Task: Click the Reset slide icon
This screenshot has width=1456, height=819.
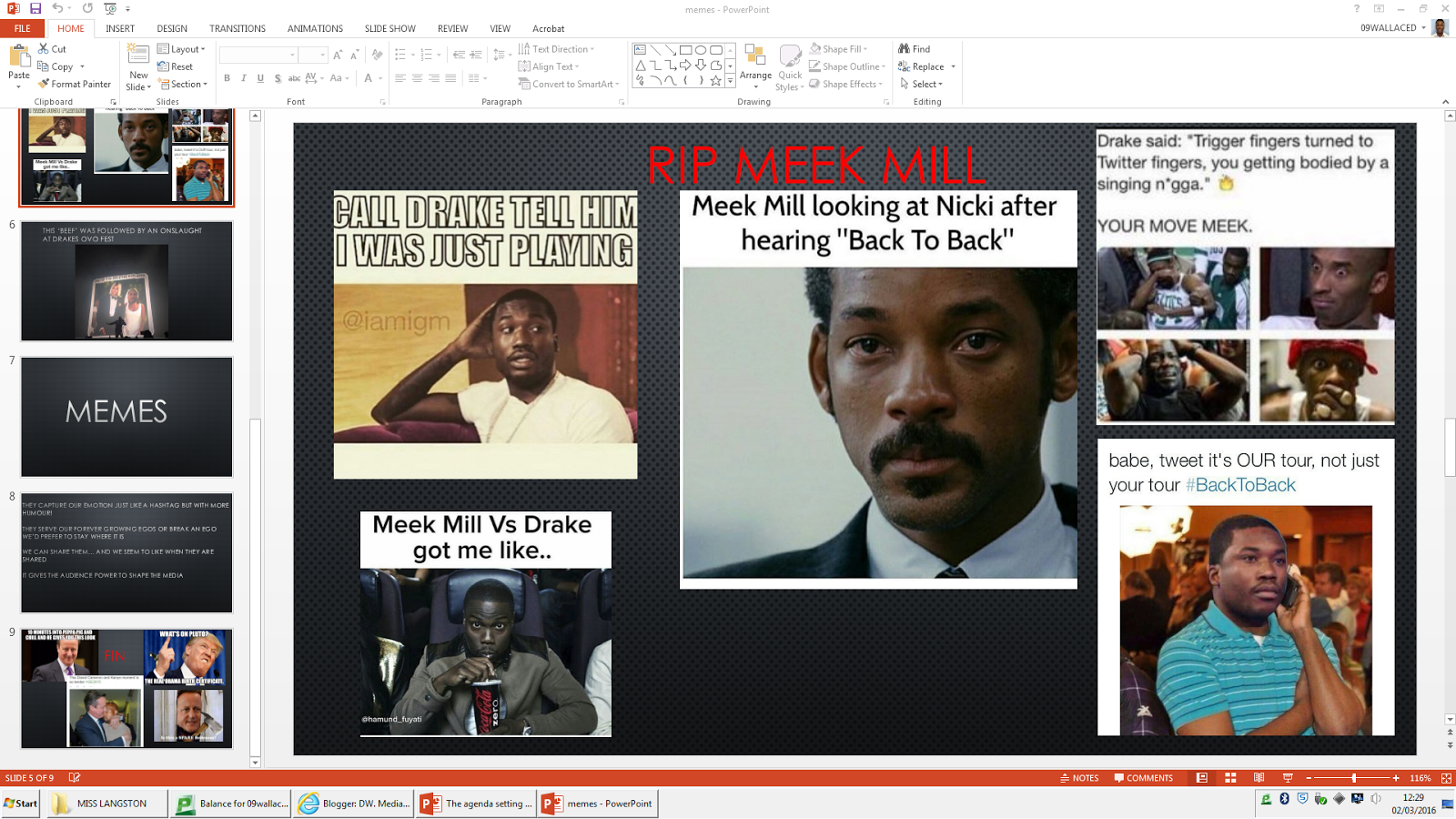Action: point(163,66)
